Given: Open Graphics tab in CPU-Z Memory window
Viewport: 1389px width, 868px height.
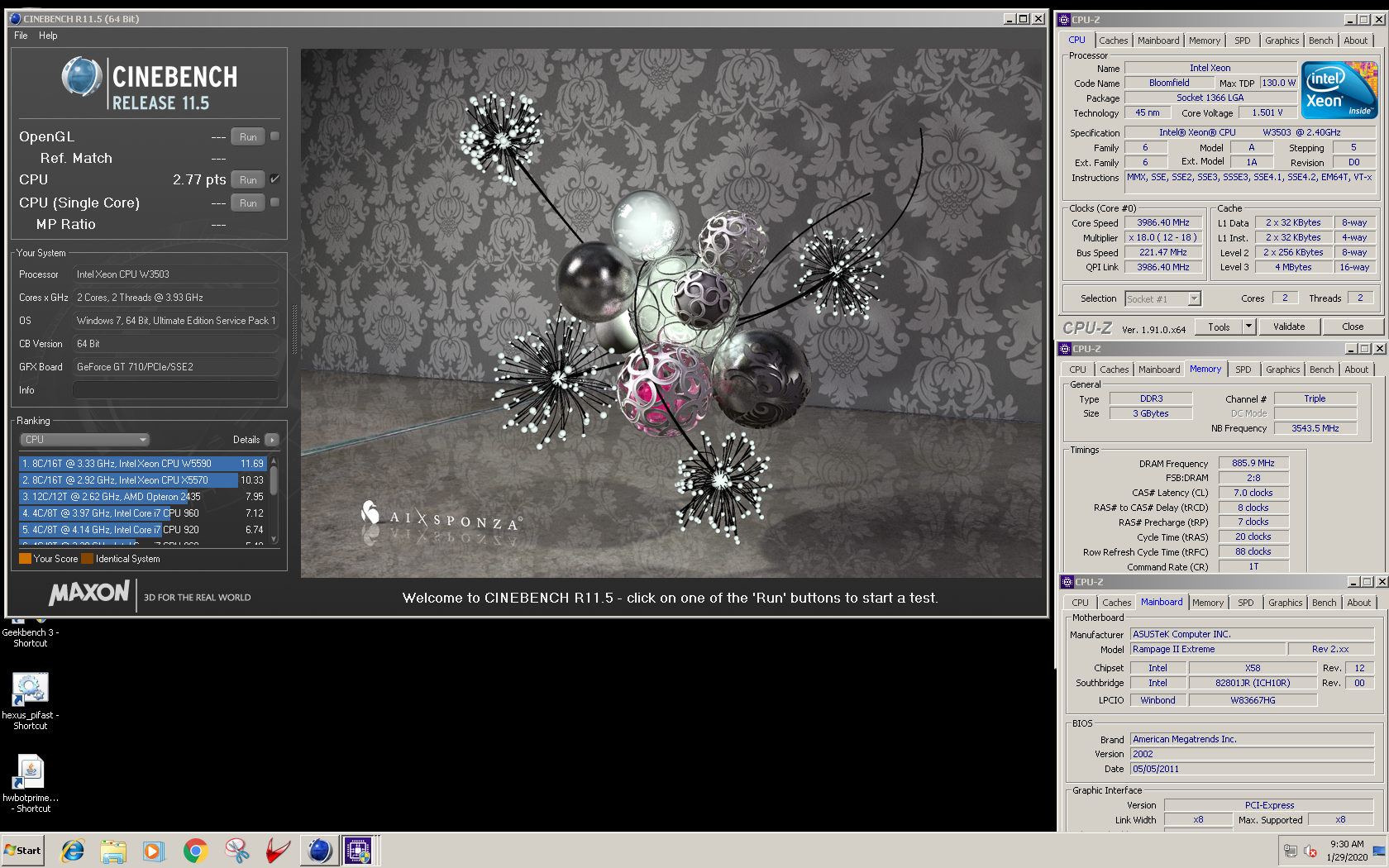Looking at the screenshot, I should point(1282,370).
